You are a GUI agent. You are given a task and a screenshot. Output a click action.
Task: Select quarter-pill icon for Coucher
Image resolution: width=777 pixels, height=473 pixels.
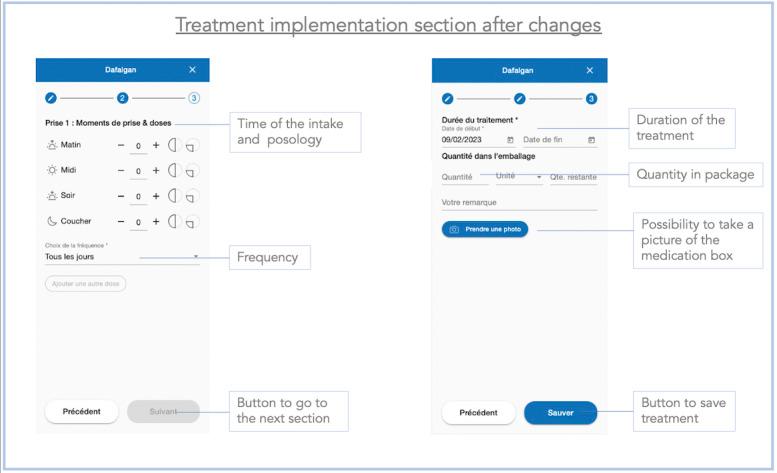point(191,223)
